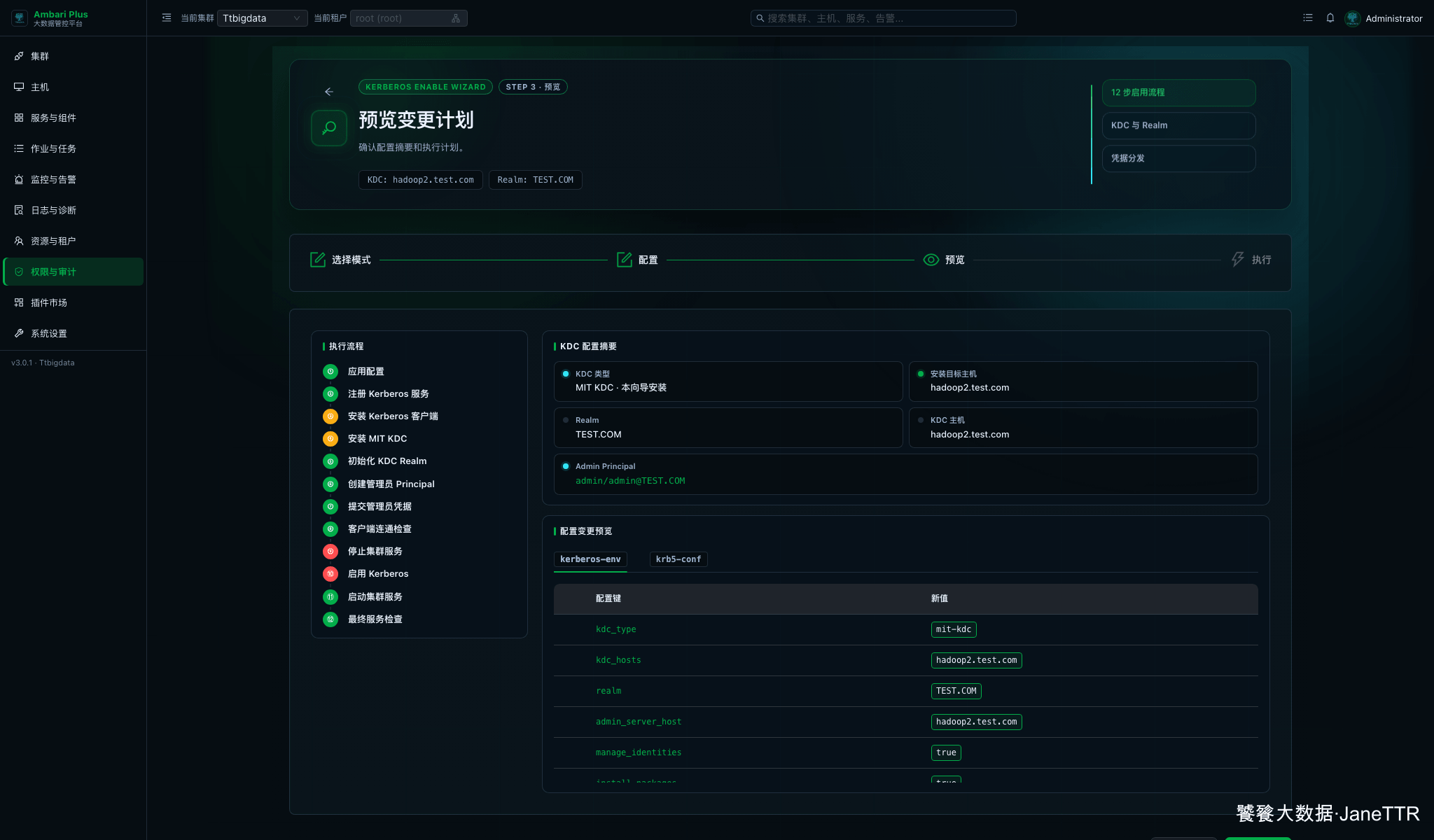Click the search magnifier icon in search box
The width and height of the screenshot is (1434, 840).
click(x=760, y=18)
